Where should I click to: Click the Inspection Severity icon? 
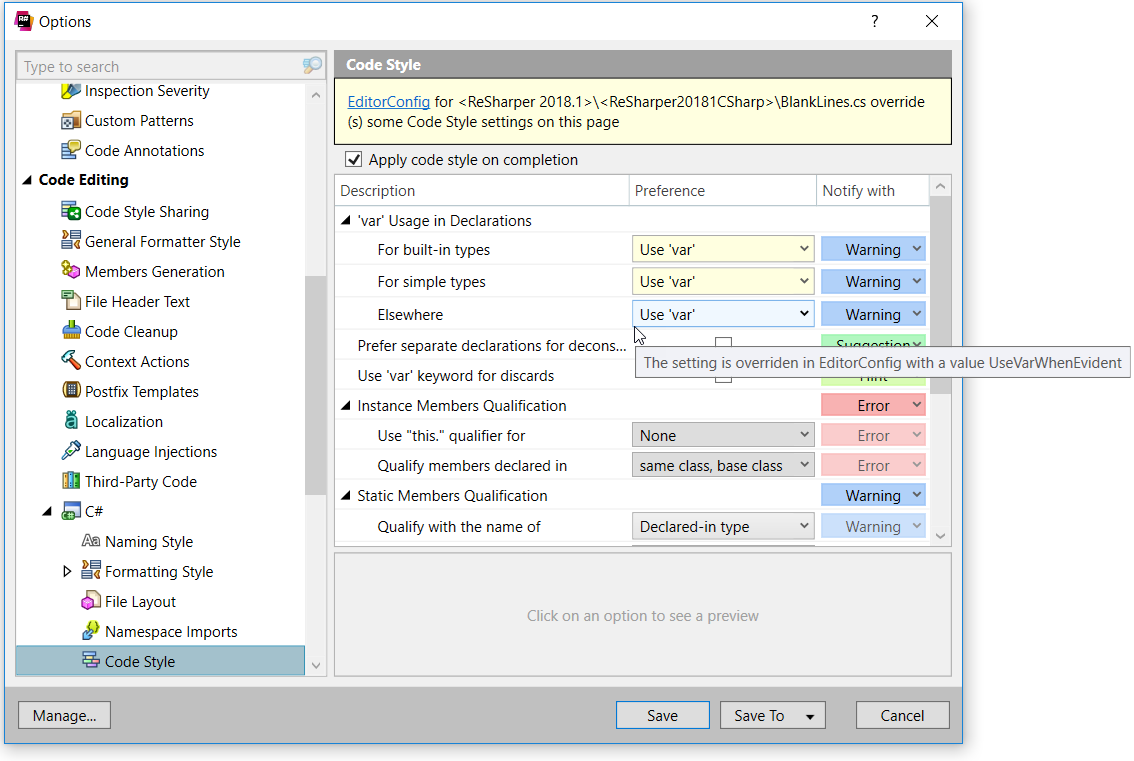[71, 90]
